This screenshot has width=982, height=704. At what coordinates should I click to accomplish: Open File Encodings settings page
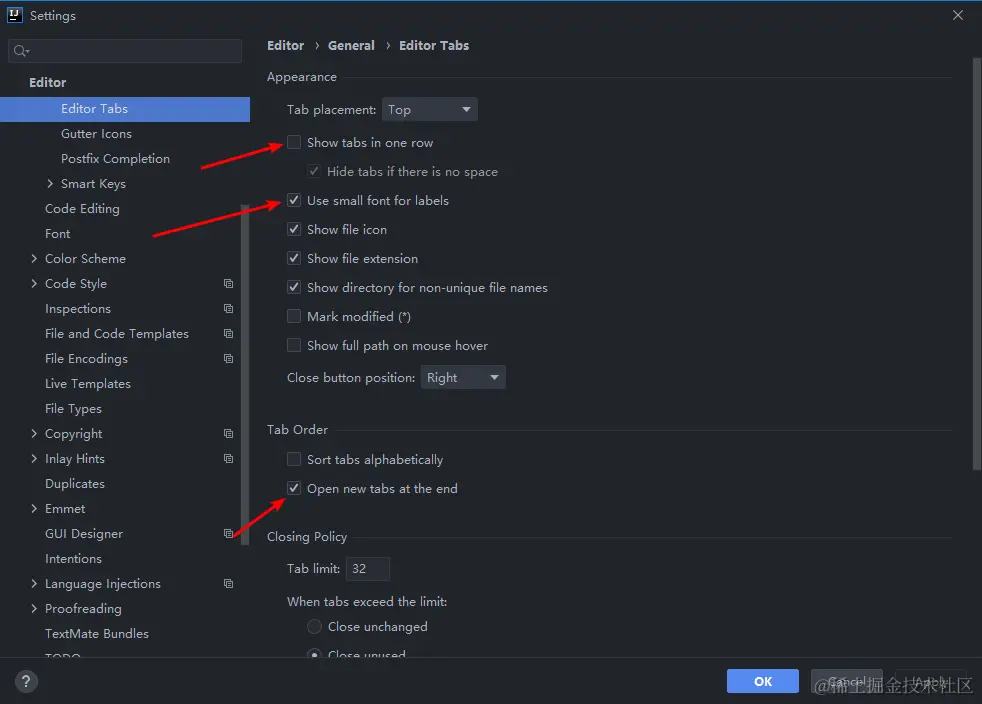click(x=86, y=359)
